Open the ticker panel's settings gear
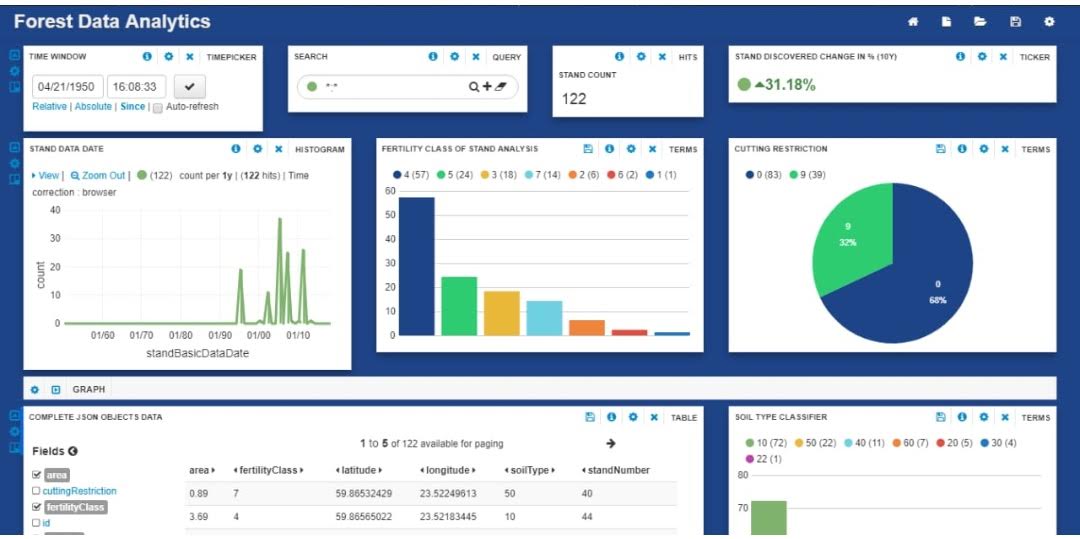Viewport: 1080px width, 539px height. (x=982, y=56)
